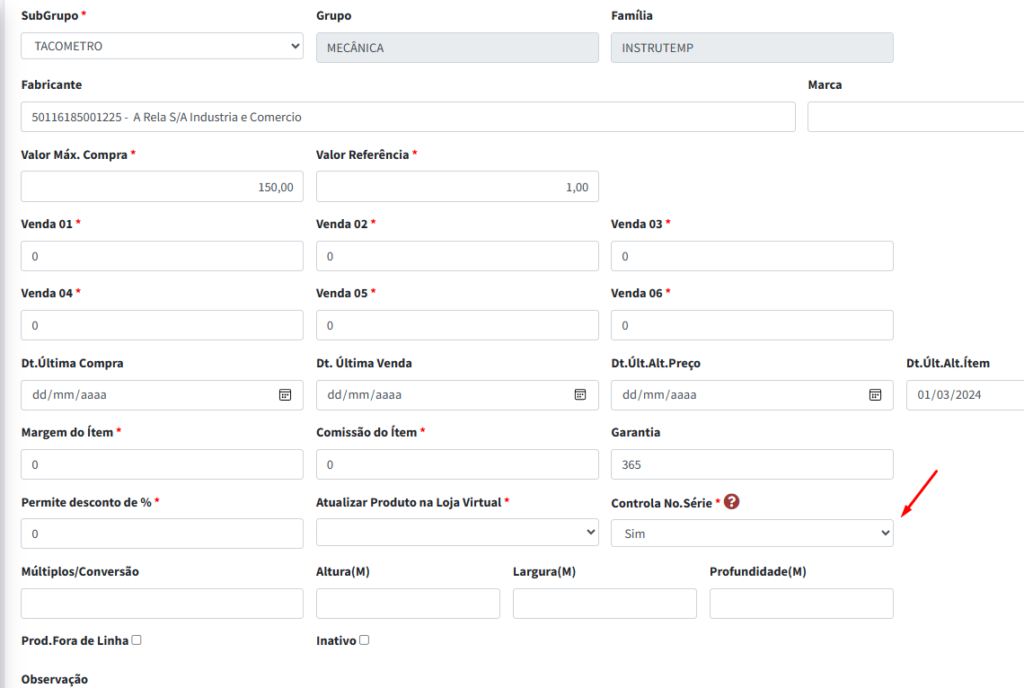Click the Observação label

click(x=54, y=679)
